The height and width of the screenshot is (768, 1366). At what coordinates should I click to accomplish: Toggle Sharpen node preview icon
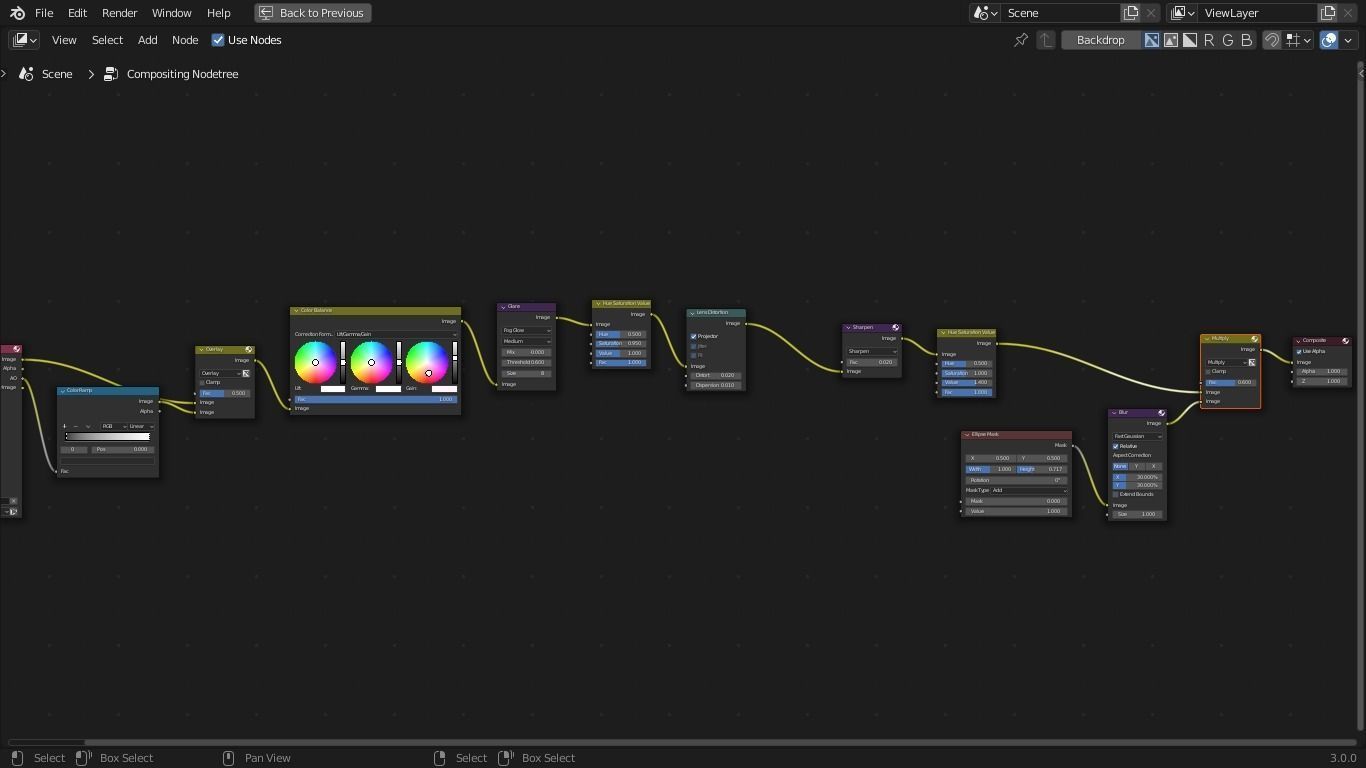895,327
